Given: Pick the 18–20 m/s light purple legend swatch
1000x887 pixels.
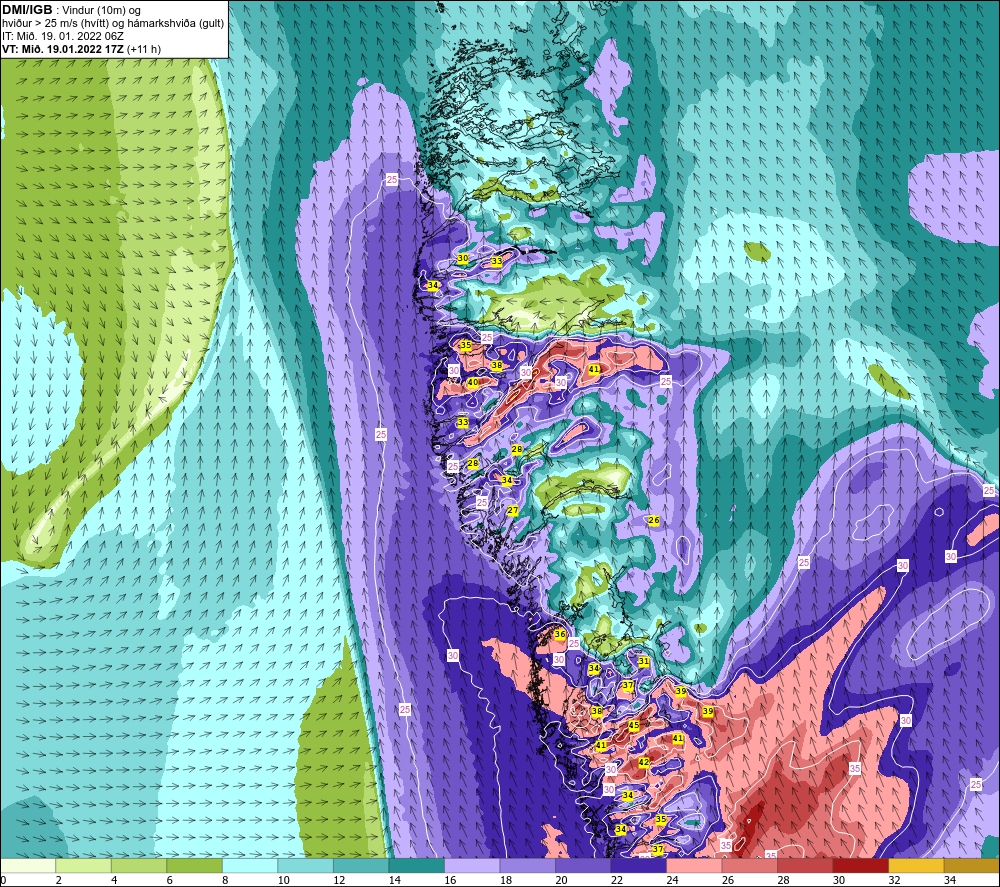Looking at the screenshot, I should [527, 866].
